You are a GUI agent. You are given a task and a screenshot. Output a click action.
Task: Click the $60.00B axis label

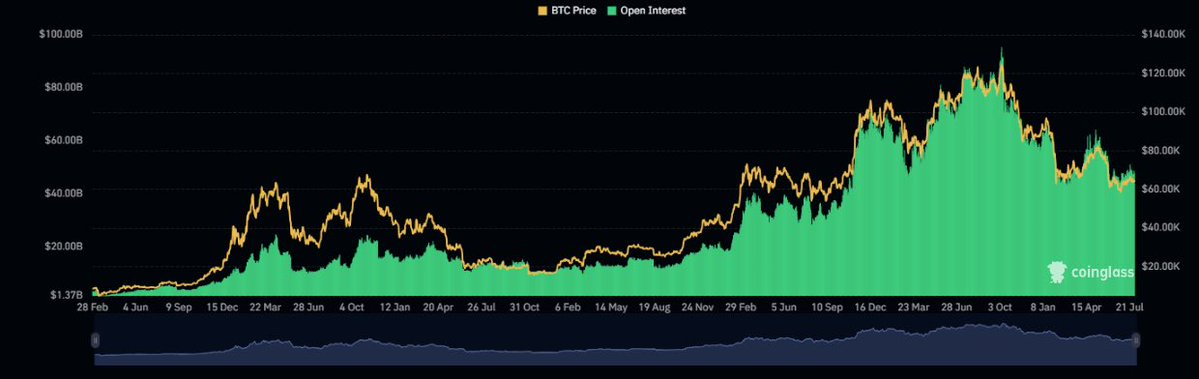pyautogui.click(x=63, y=141)
